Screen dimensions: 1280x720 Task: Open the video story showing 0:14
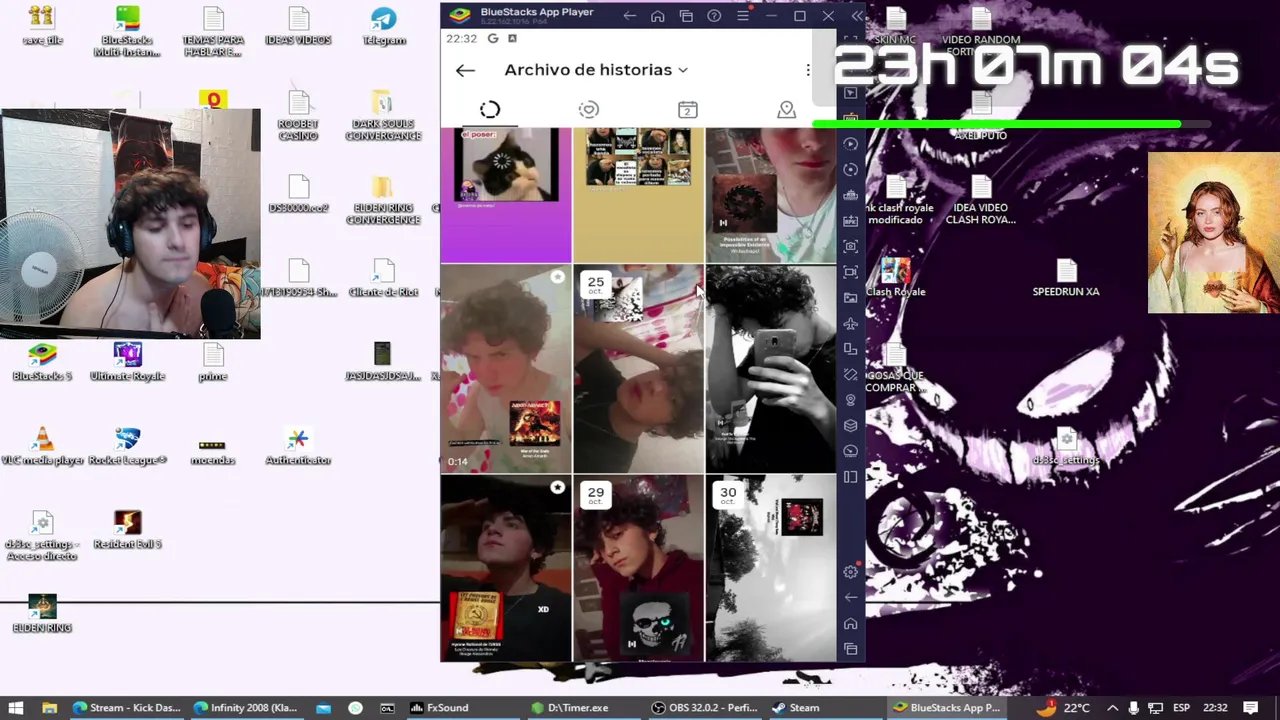506,369
